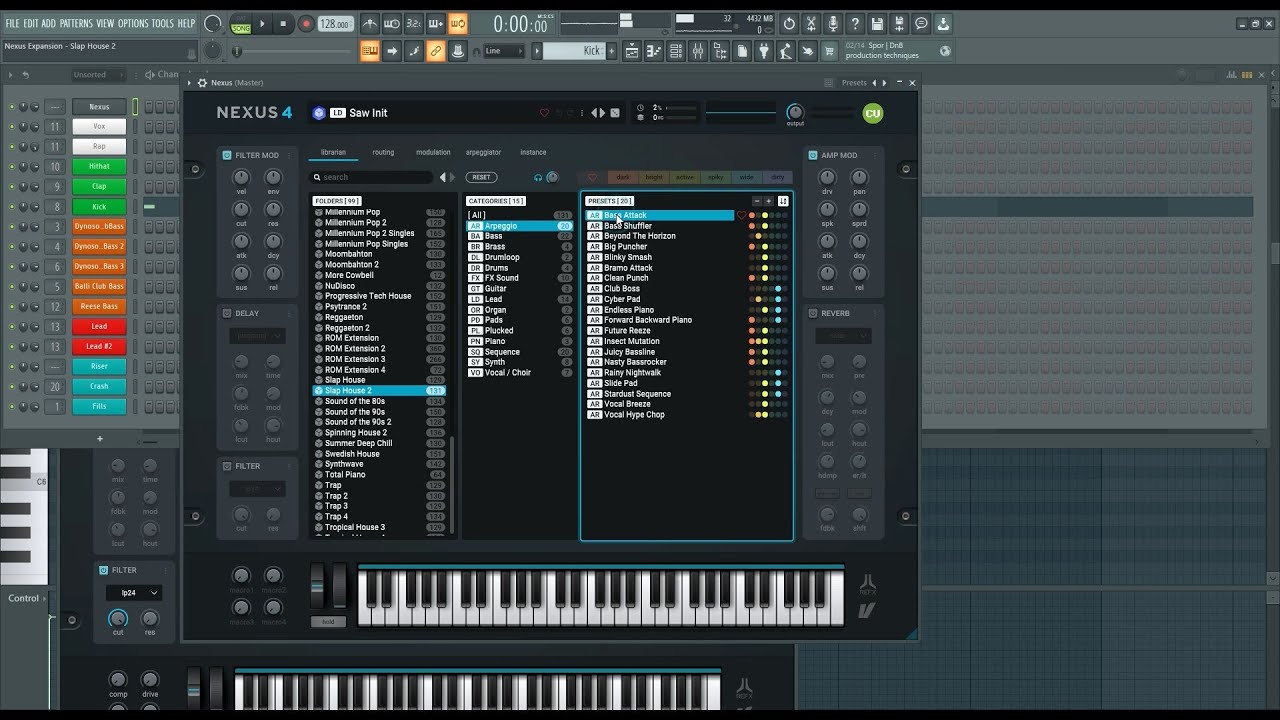The height and width of the screenshot is (720, 1280).
Task: Toggle the headphones preview icon
Action: 538,177
